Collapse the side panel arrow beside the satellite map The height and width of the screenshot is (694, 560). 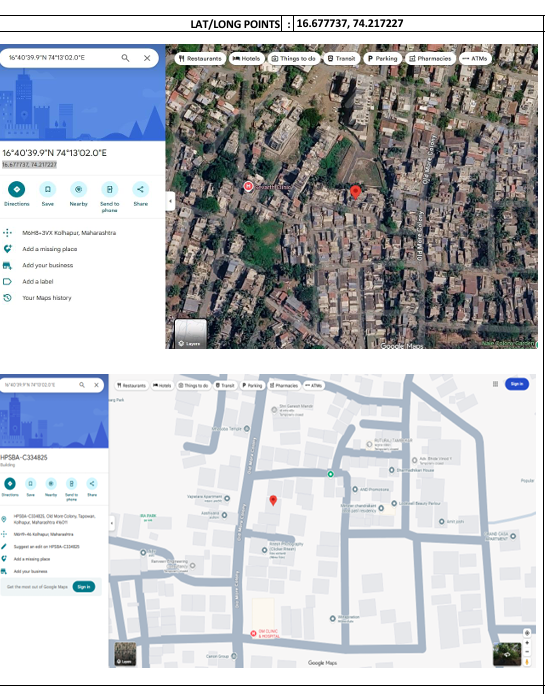tap(170, 201)
